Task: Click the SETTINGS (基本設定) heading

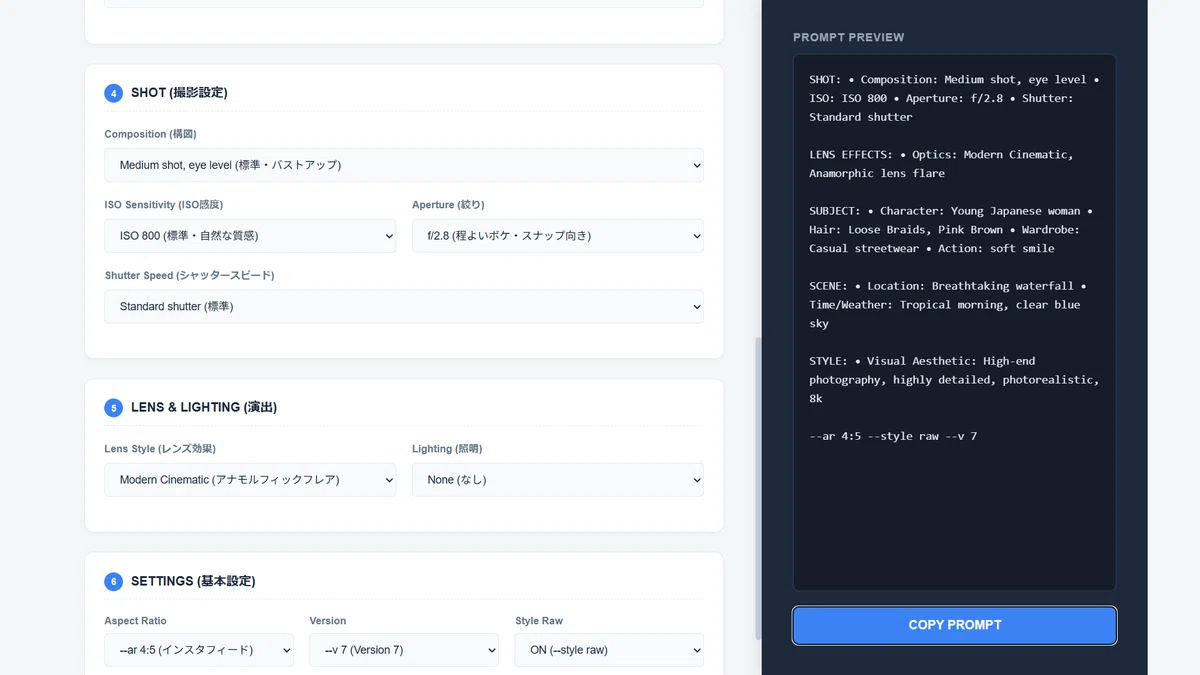Action: coord(193,581)
